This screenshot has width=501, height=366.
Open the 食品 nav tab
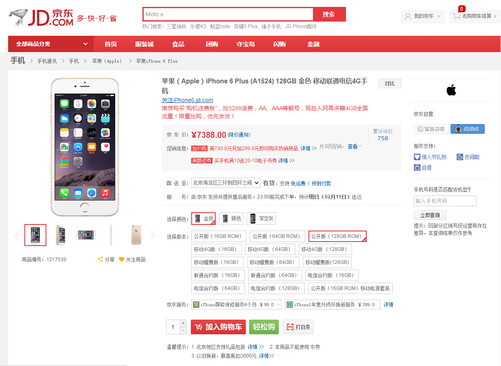[x=178, y=44]
